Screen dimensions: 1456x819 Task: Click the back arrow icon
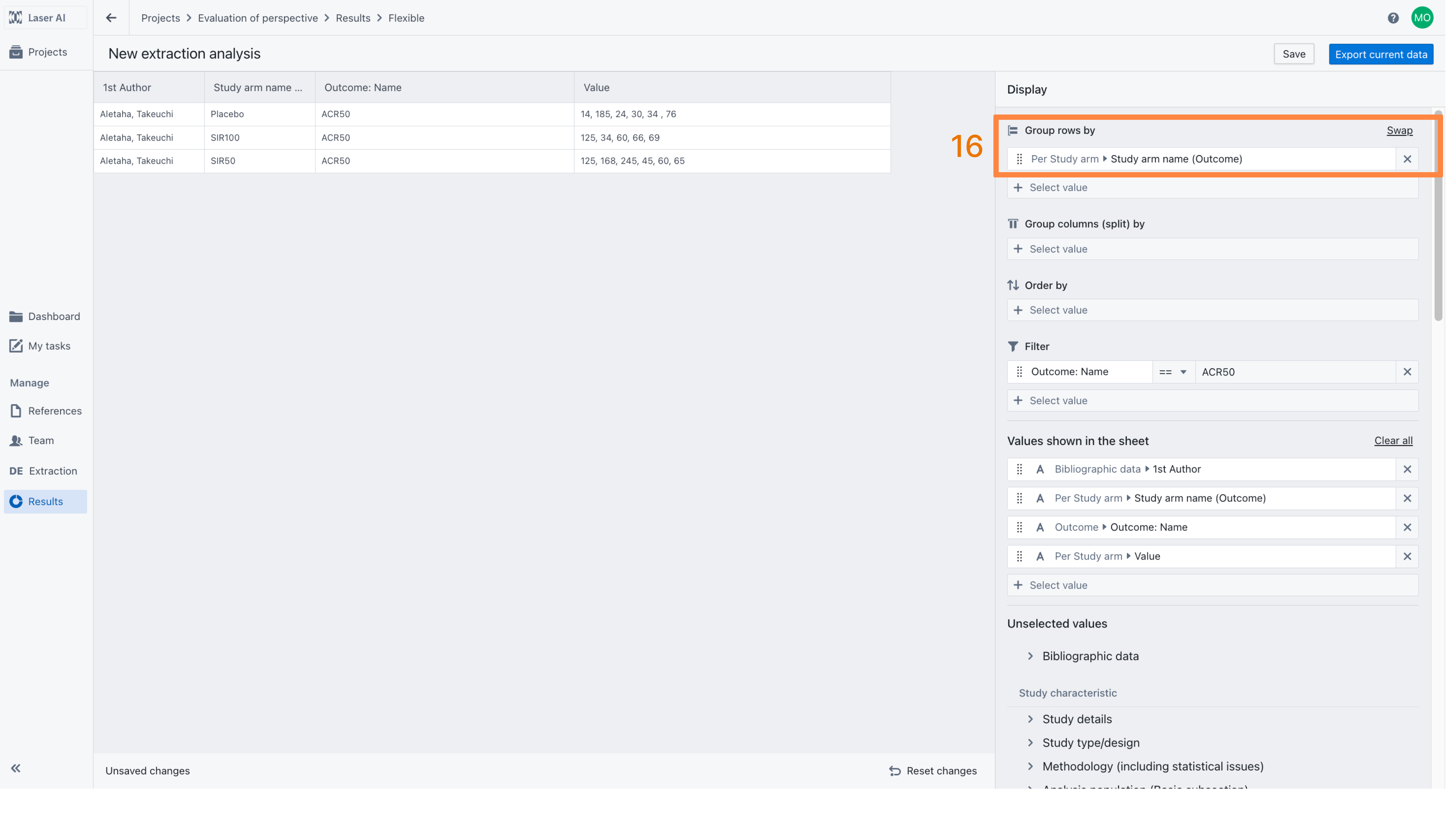coord(111,18)
